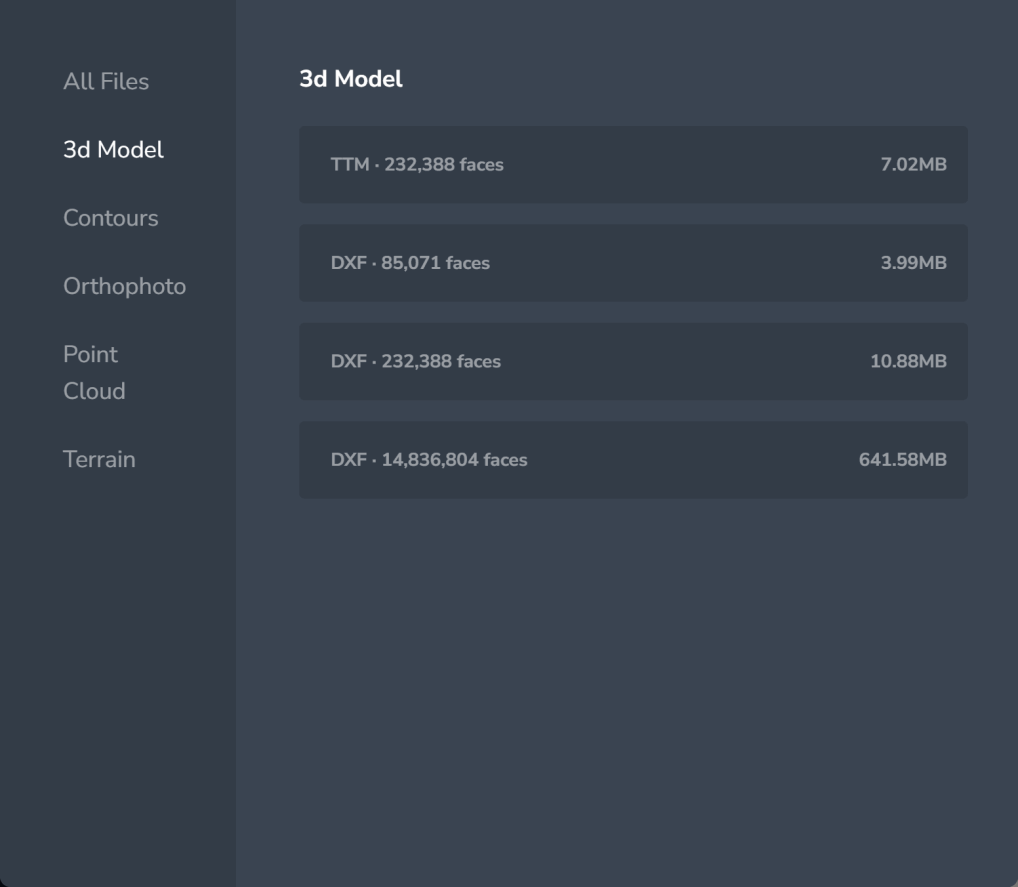Select the DXF · 232,388 faces label
Screen dimensions: 1018x887
pos(416,361)
